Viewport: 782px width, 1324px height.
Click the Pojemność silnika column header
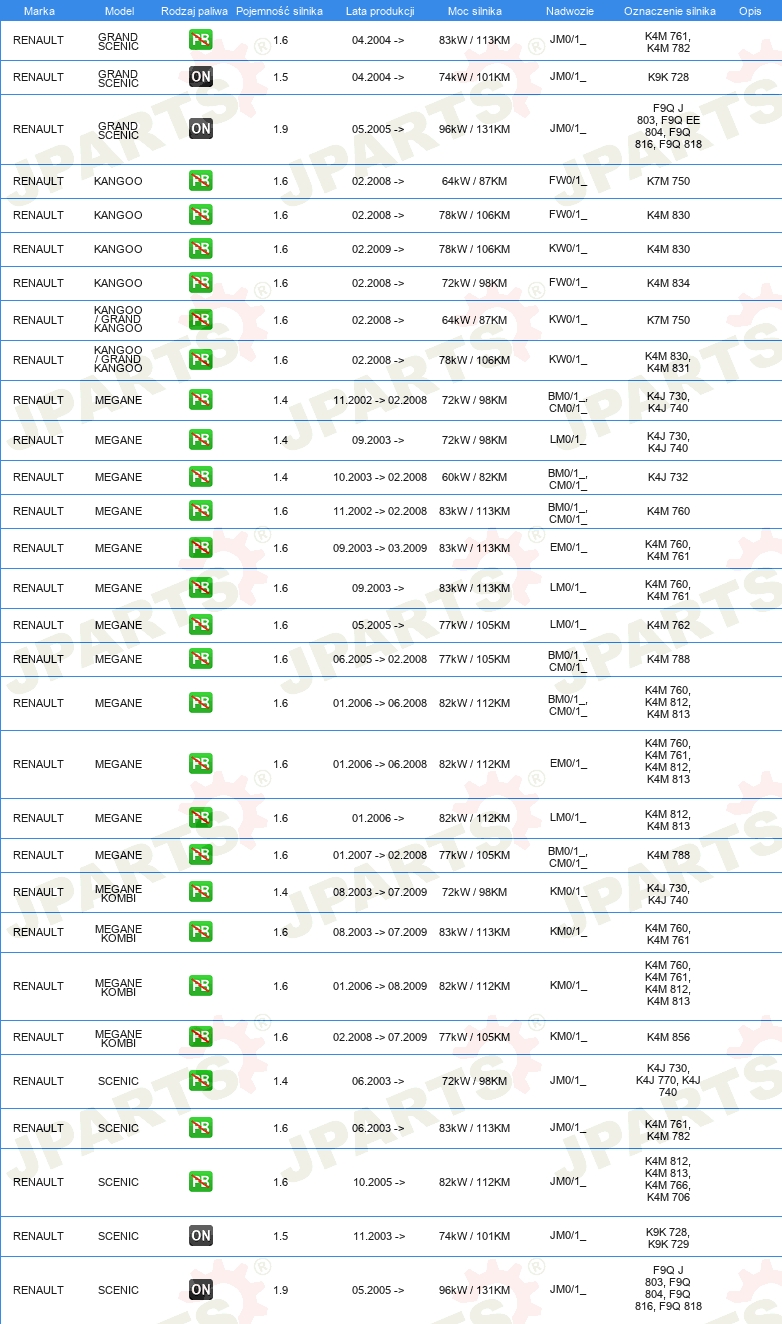[279, 10]
